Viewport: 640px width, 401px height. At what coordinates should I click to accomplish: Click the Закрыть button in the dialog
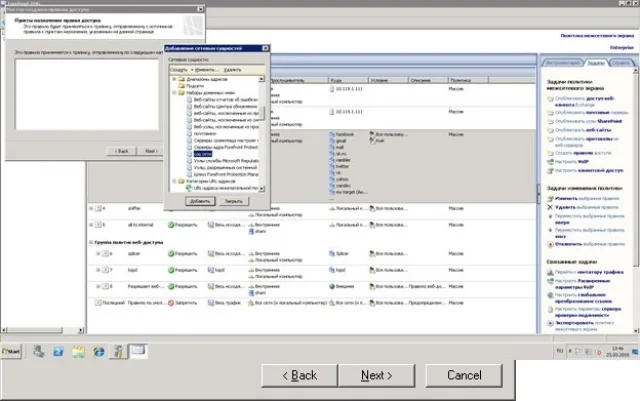pyautogui.click(x=233, y=201)
